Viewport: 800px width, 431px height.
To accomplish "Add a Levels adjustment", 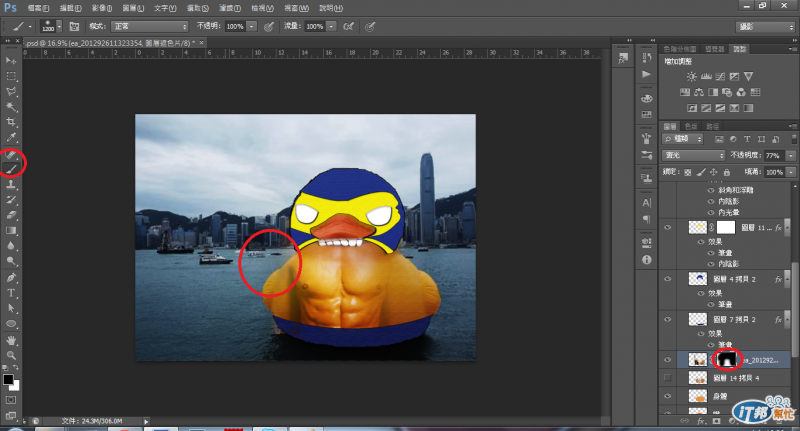I will click(706, 77).
